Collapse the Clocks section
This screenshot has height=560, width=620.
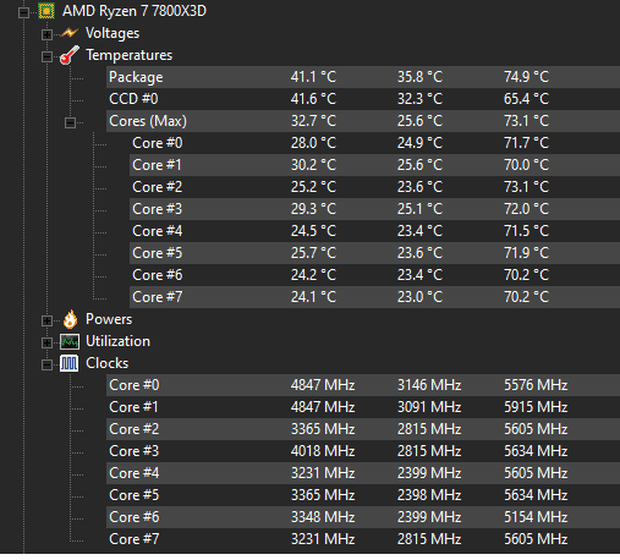[47, 365]
